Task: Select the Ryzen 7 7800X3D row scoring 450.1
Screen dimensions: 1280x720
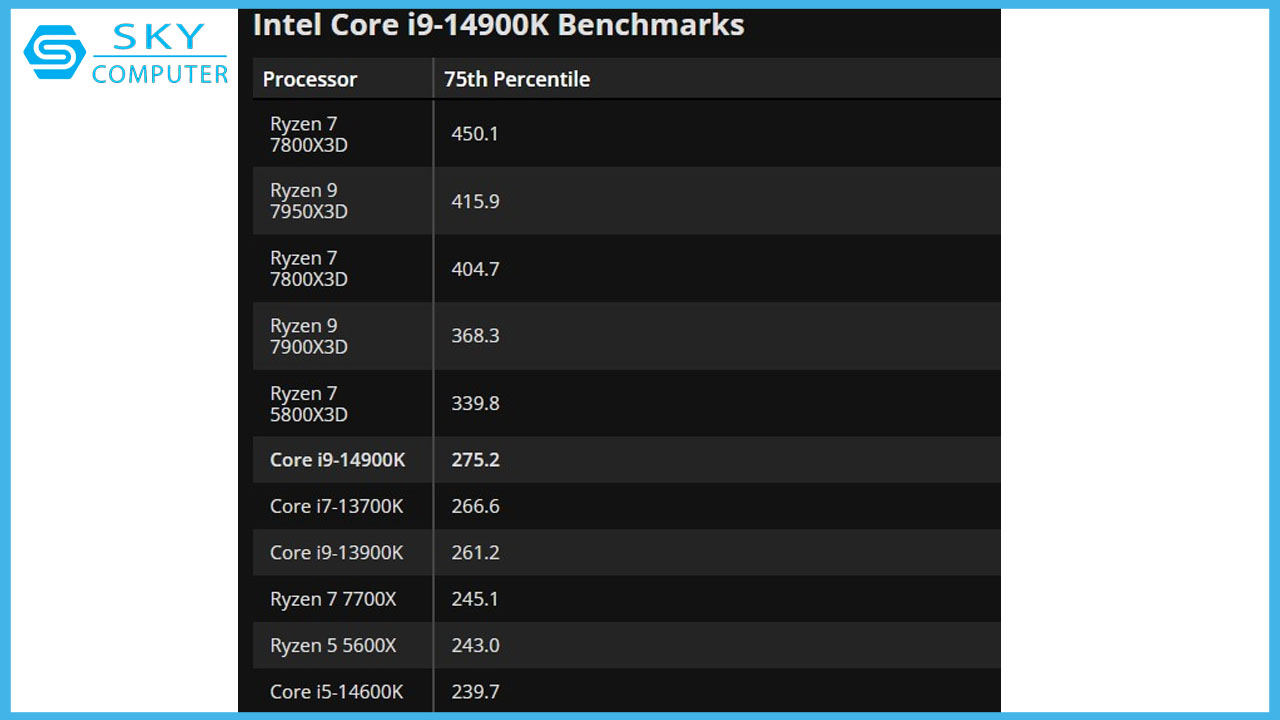Action: tap(626, 134)
